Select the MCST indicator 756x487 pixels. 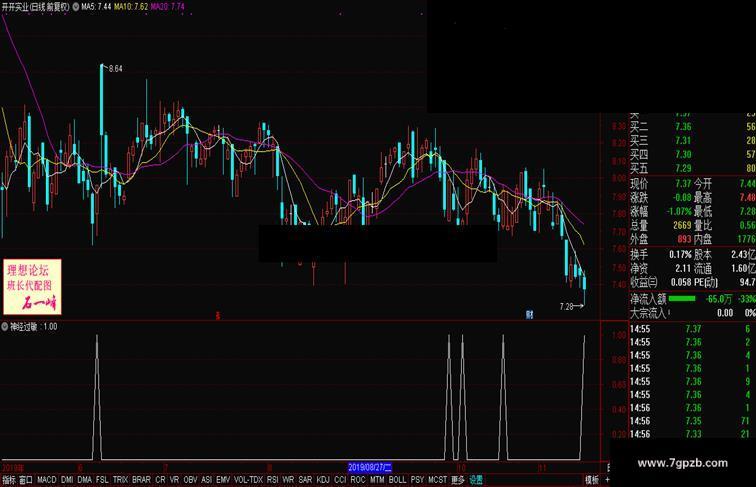(x=437, y=480)
